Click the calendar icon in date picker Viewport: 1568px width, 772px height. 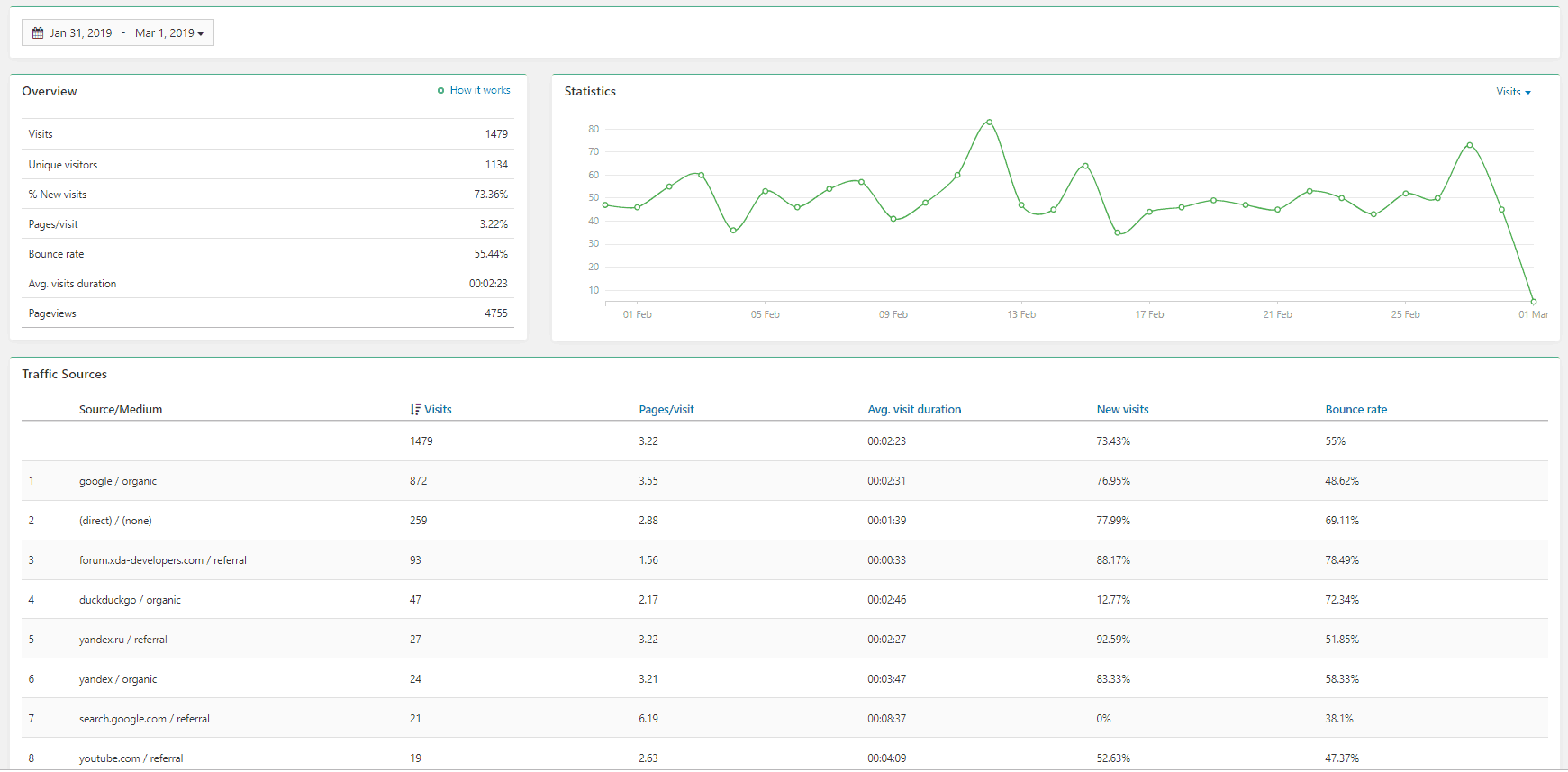38,33
